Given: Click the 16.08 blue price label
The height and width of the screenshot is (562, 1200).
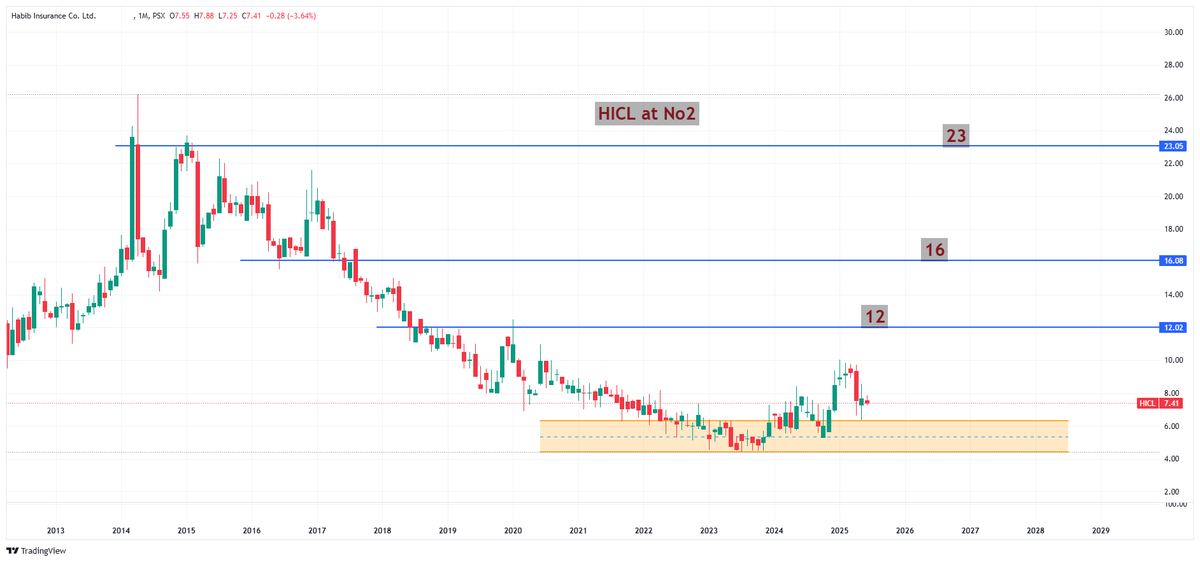Looking at the screenshot, I should click(x=1173, y=260).
